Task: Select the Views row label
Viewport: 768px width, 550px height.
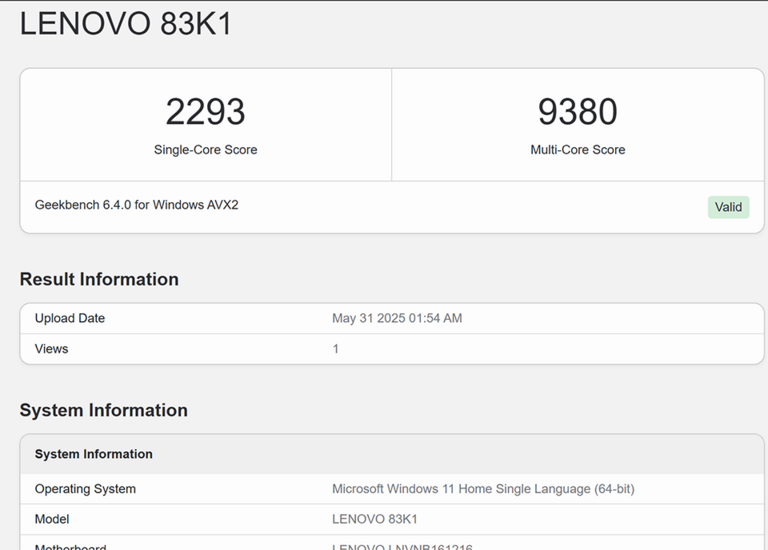Action: coord(52,349)
